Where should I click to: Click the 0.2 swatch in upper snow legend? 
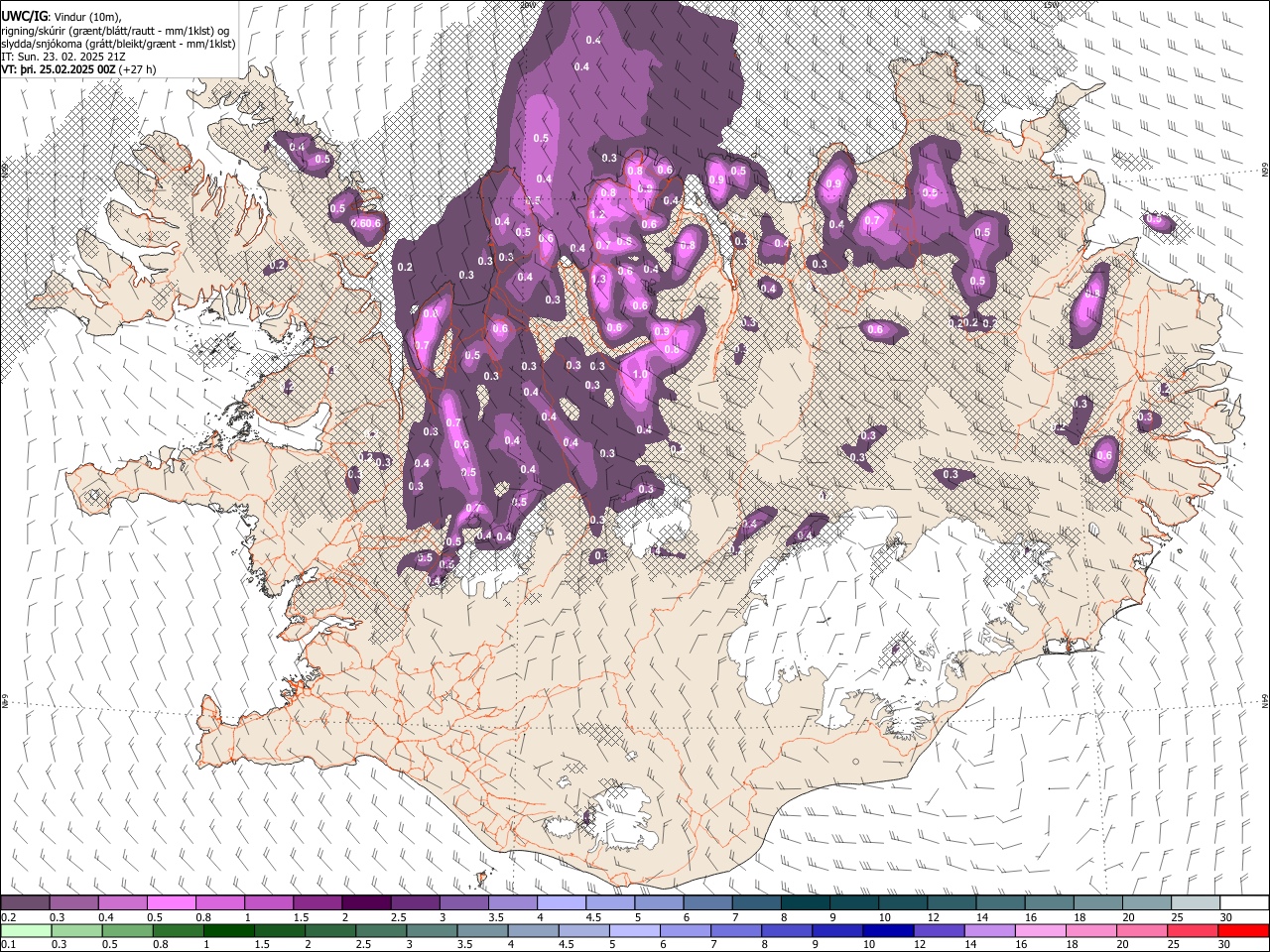click(26, 902)
